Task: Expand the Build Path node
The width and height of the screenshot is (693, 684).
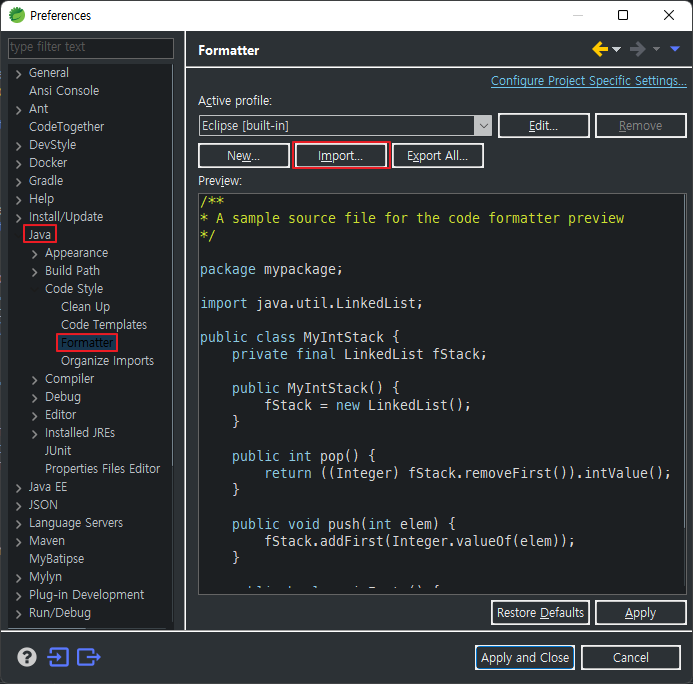Action: pos(34,272)
